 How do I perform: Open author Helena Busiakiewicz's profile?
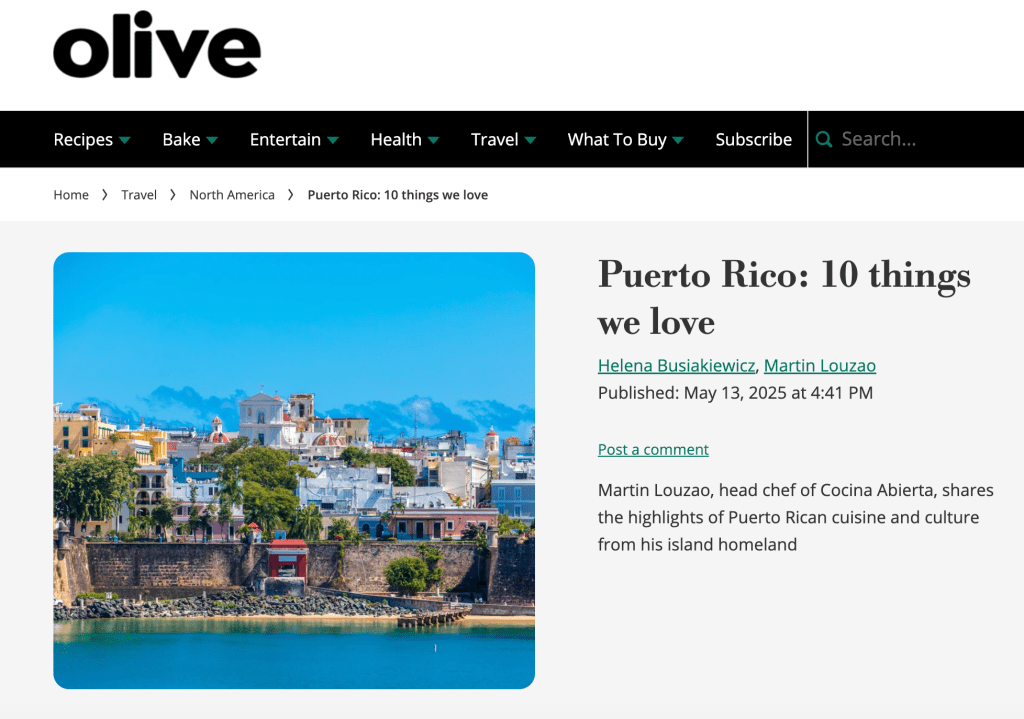coord(677,366)
